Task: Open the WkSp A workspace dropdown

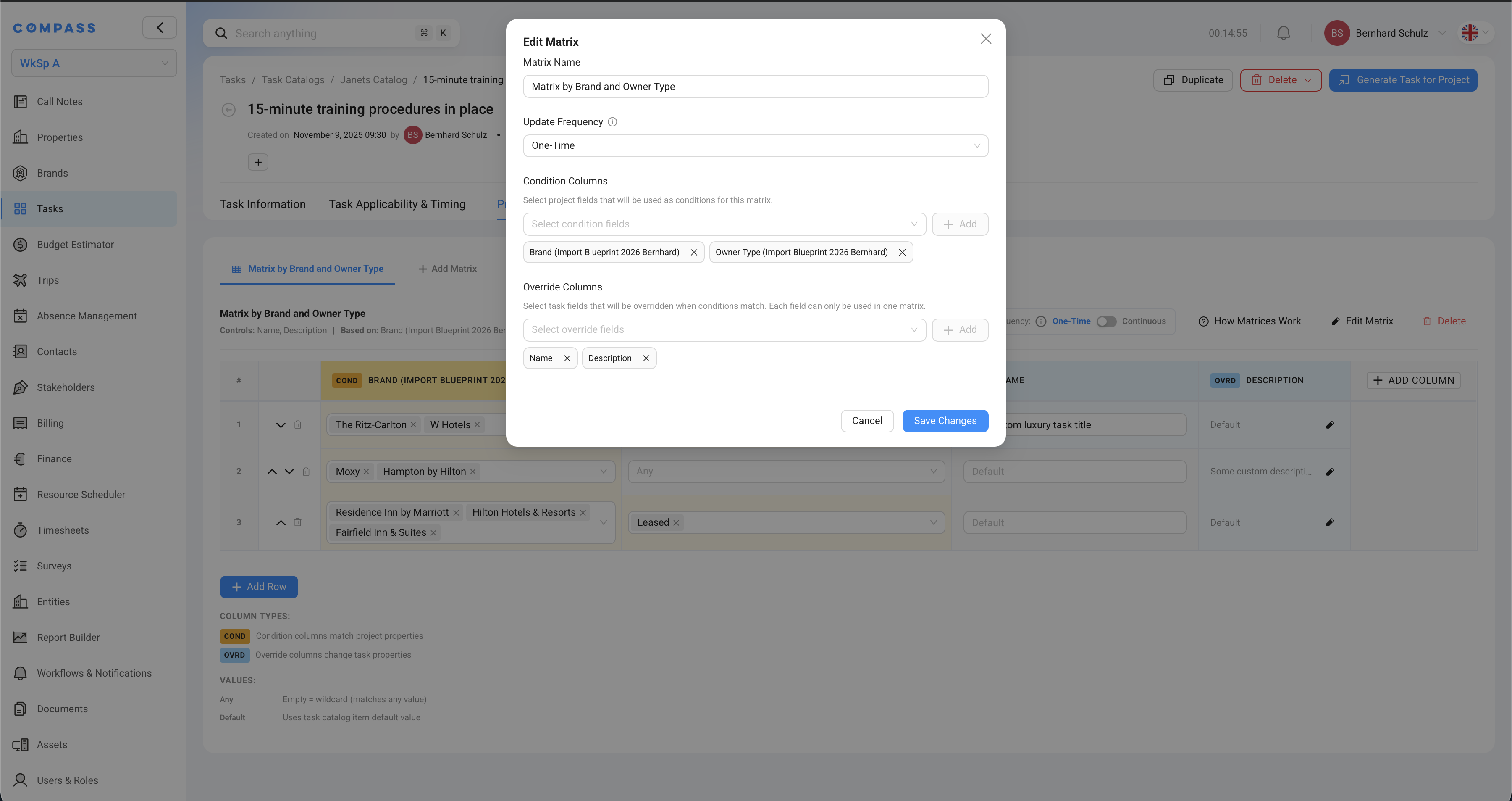Action: tap(94, 63)
